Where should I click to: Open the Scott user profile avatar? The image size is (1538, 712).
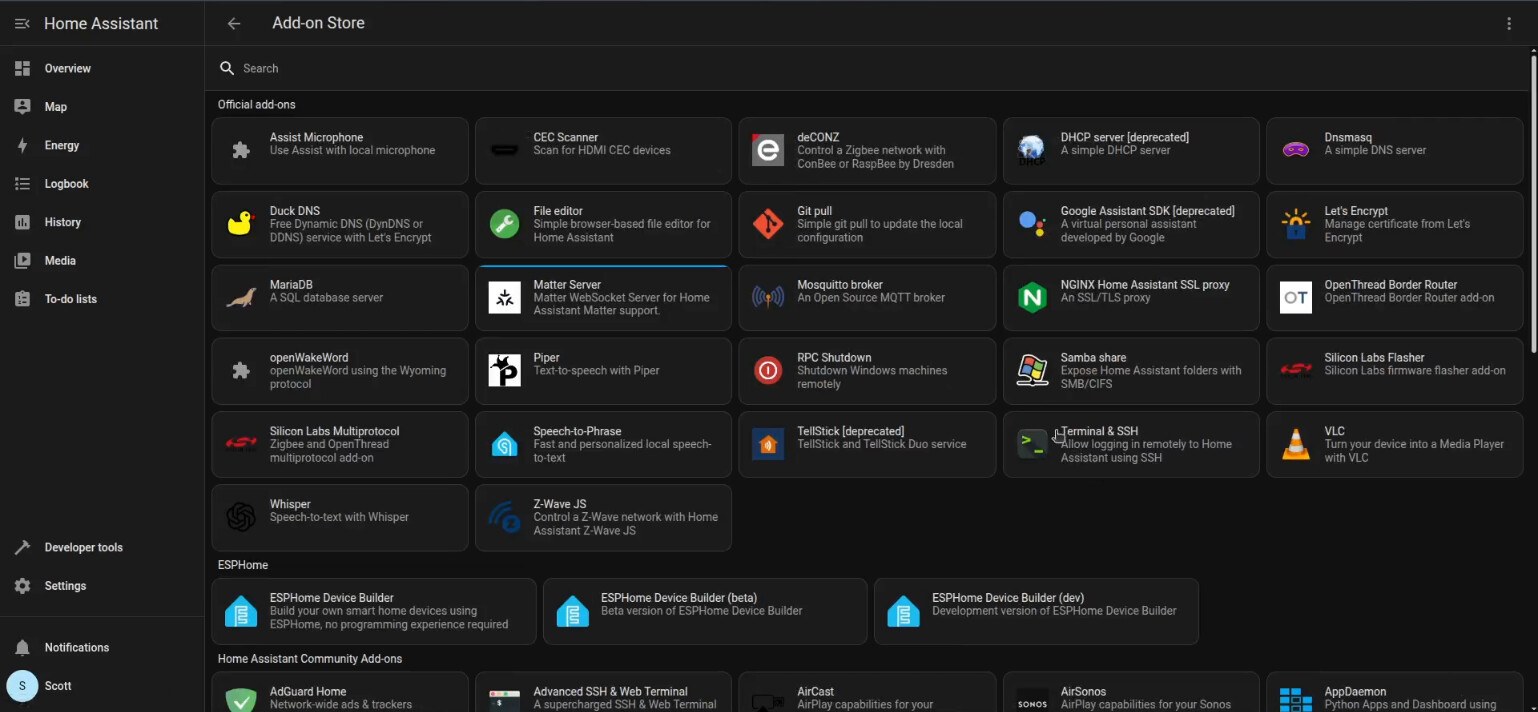[22, 686]
